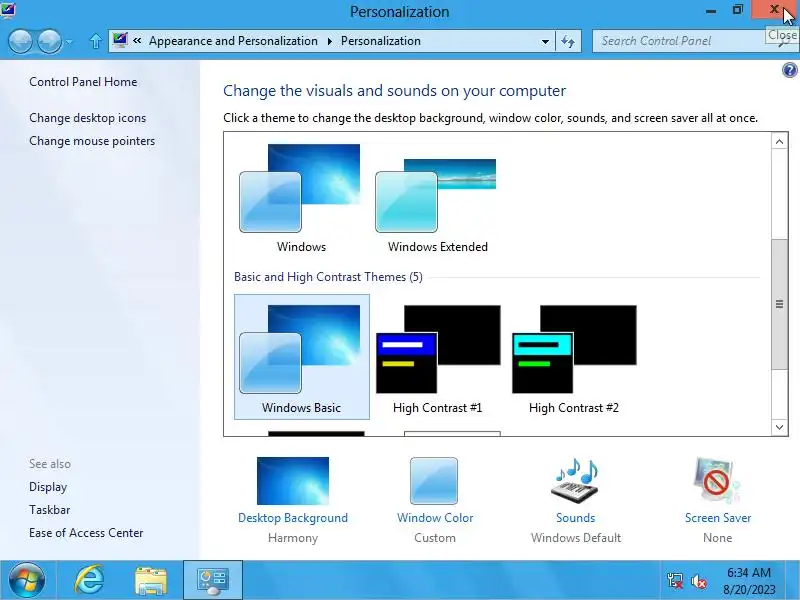This screenshot has width=800, height=600.
Task: Select the High Contrast #2 theme
Action: click(573, 357)
